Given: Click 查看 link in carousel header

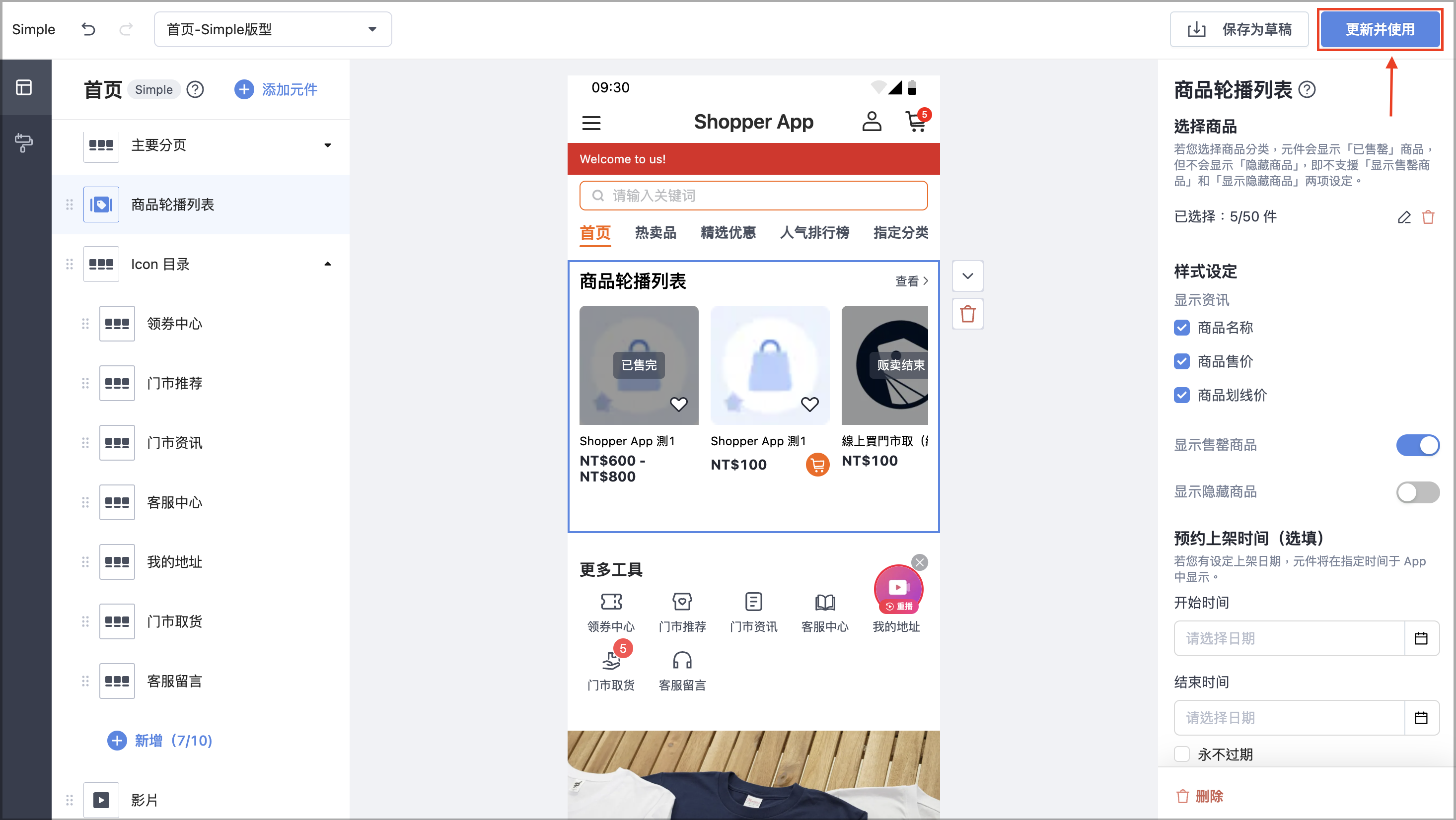Looking at the screenshot, I should point(911,281).
